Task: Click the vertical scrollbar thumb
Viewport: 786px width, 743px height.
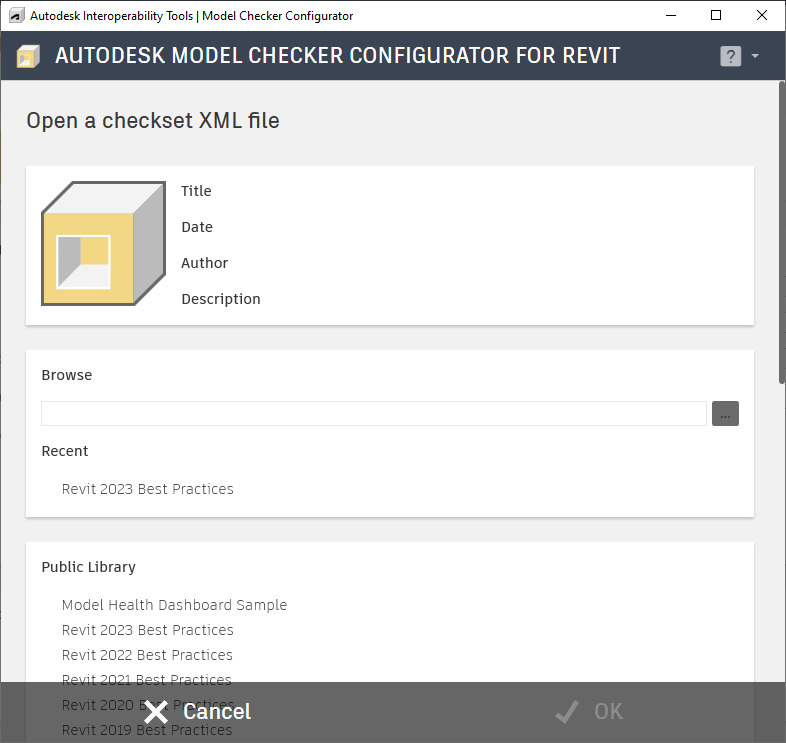Action: 781,232
